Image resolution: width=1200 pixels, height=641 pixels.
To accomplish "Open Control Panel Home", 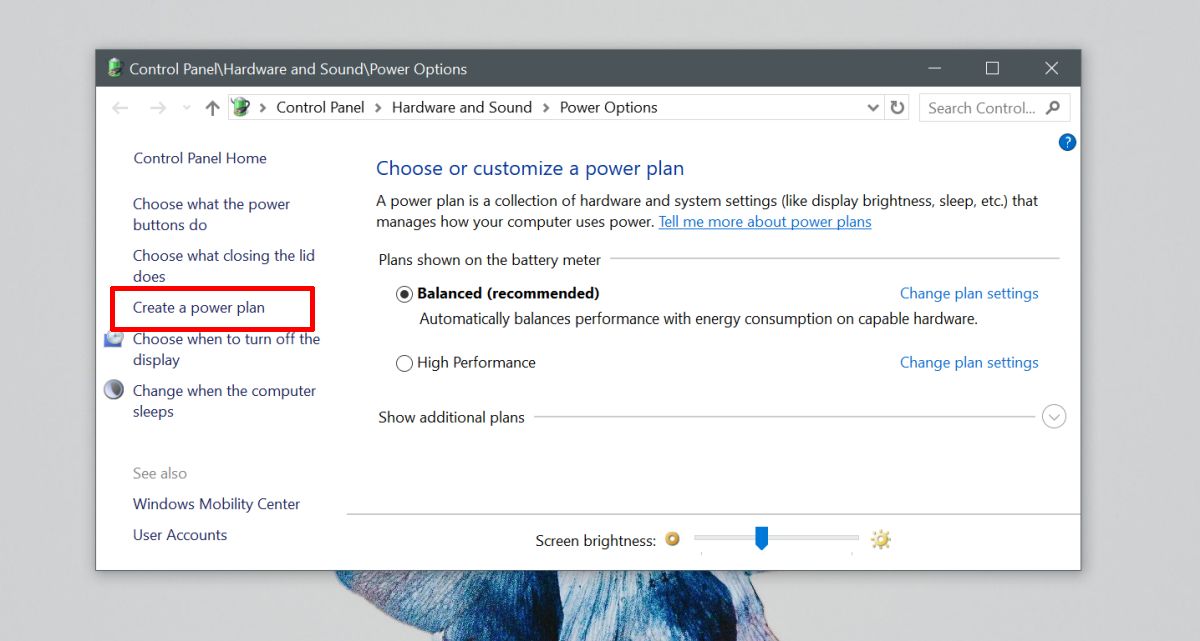I will (200, 158).
